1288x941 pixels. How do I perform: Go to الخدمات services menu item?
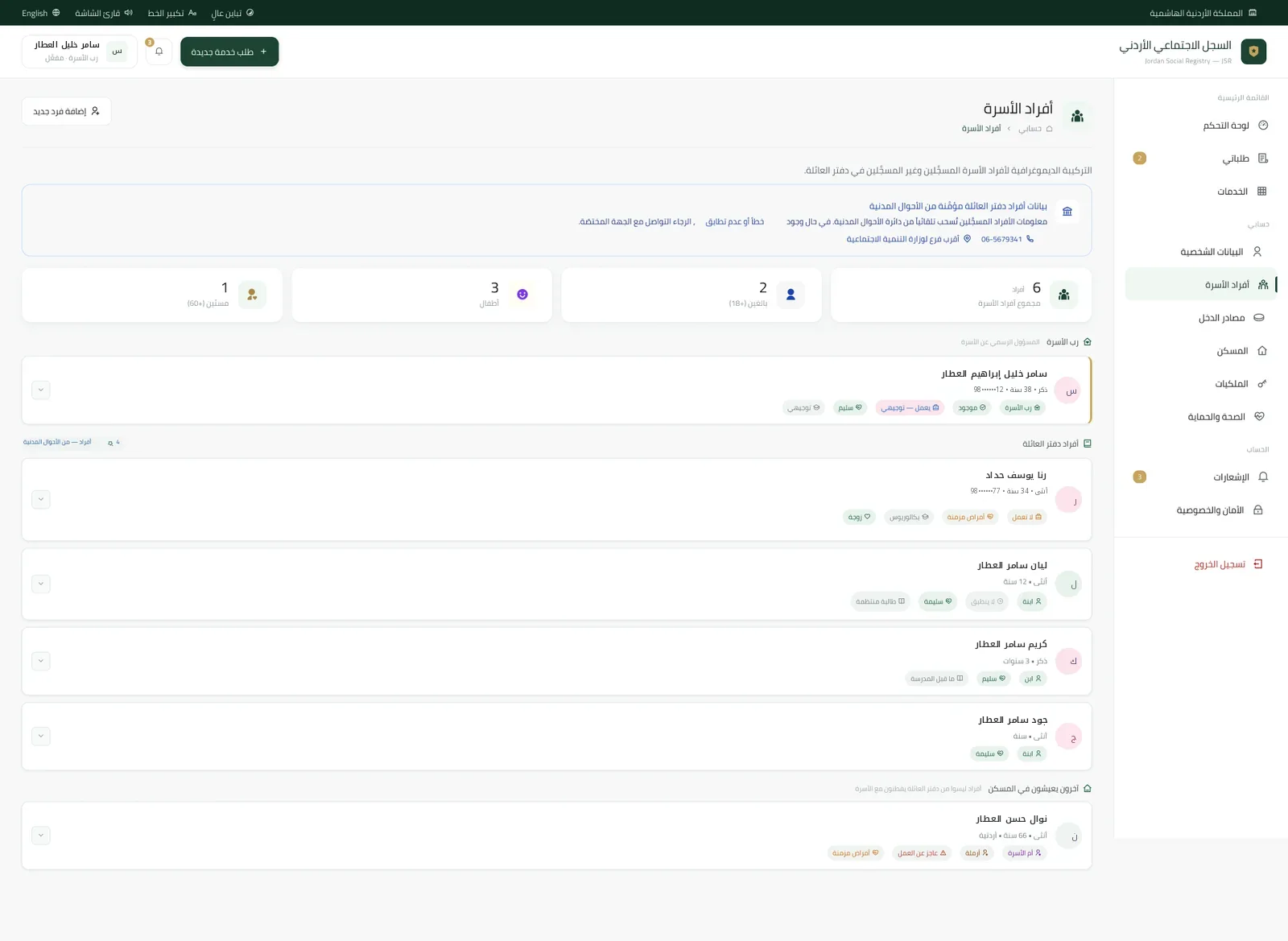1201,192
